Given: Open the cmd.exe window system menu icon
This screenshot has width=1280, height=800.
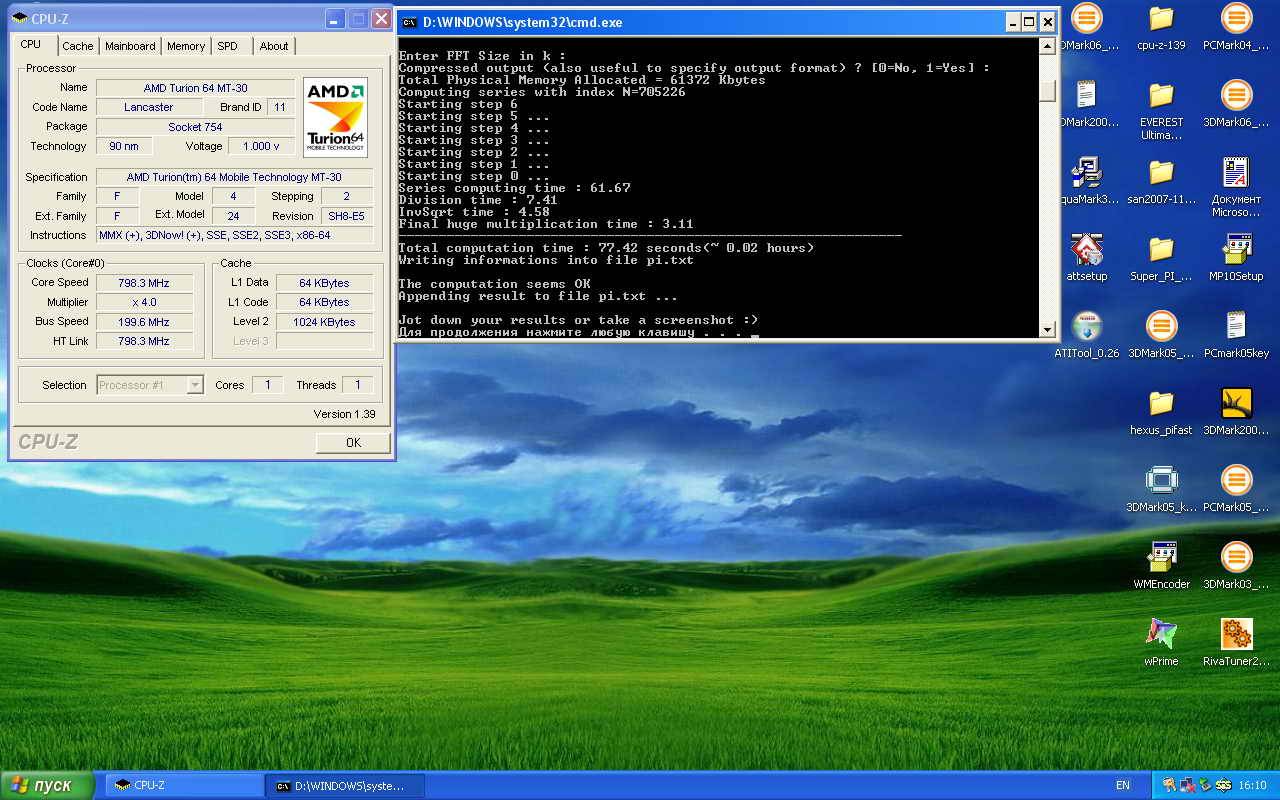Looking at the screenshot, I should tap(409, 22).
